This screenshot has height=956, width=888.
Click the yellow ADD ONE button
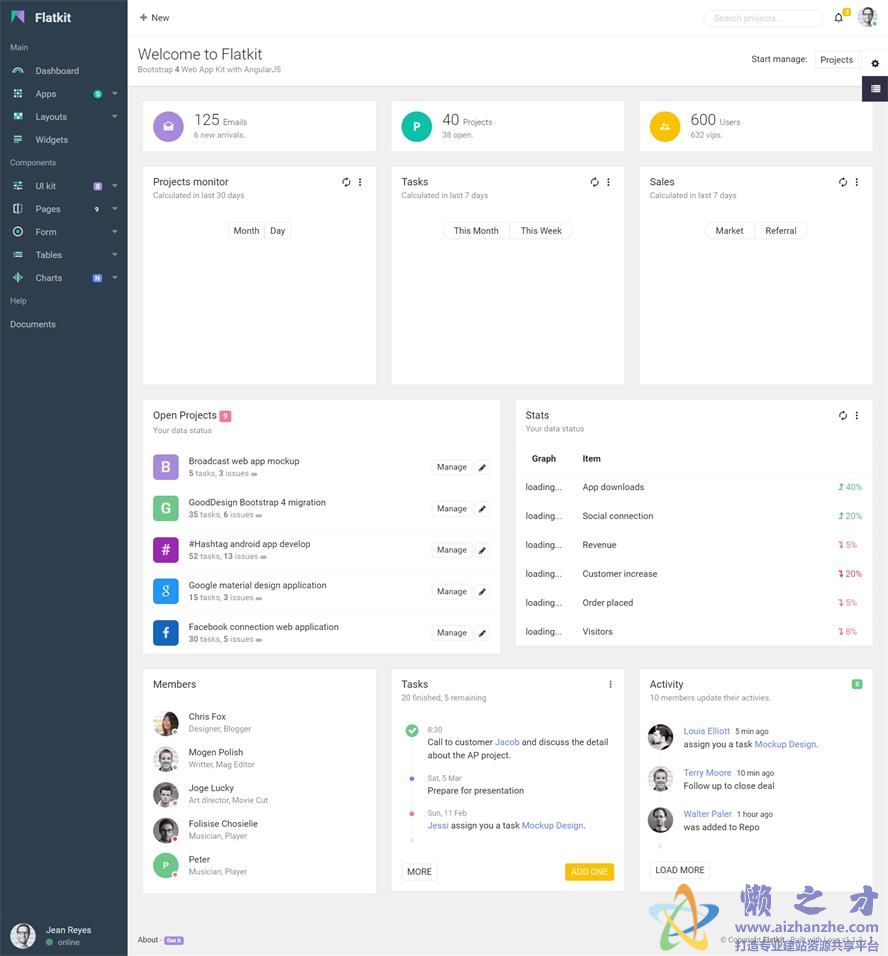point(589,872)
